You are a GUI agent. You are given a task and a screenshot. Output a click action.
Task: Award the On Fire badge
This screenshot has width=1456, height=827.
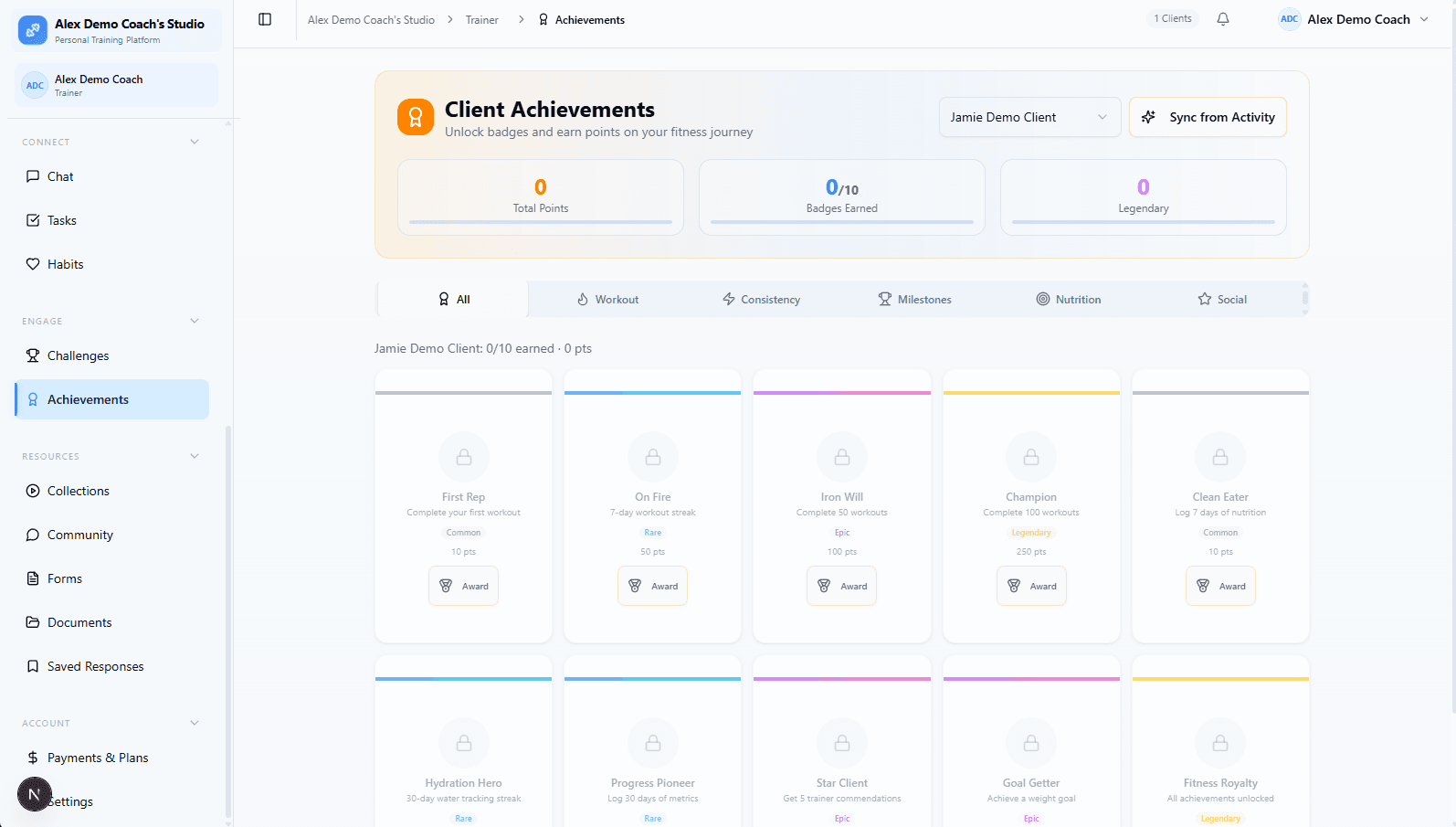point(653,586)
